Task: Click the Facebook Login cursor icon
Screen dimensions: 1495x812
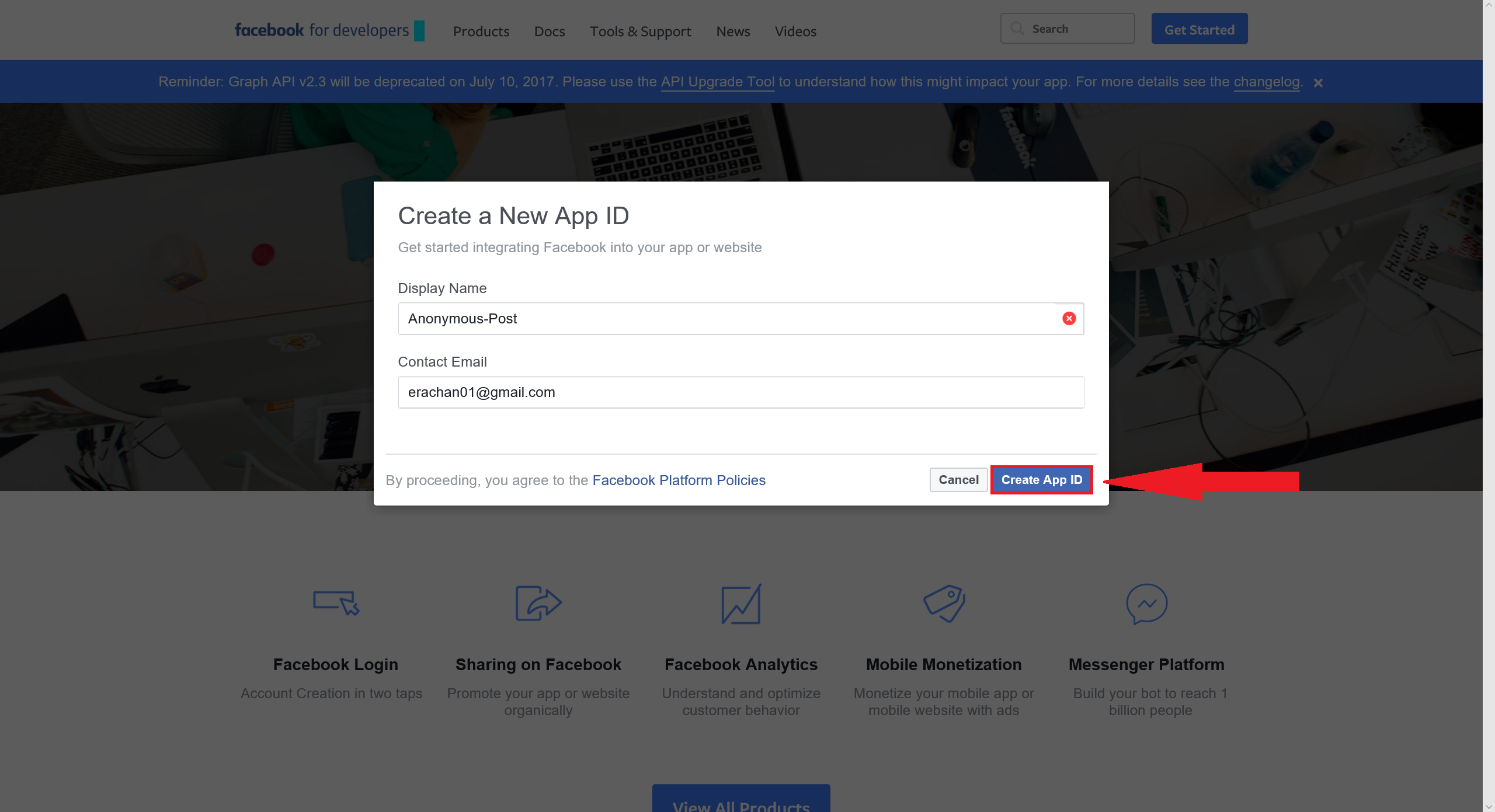Action: 336,602
